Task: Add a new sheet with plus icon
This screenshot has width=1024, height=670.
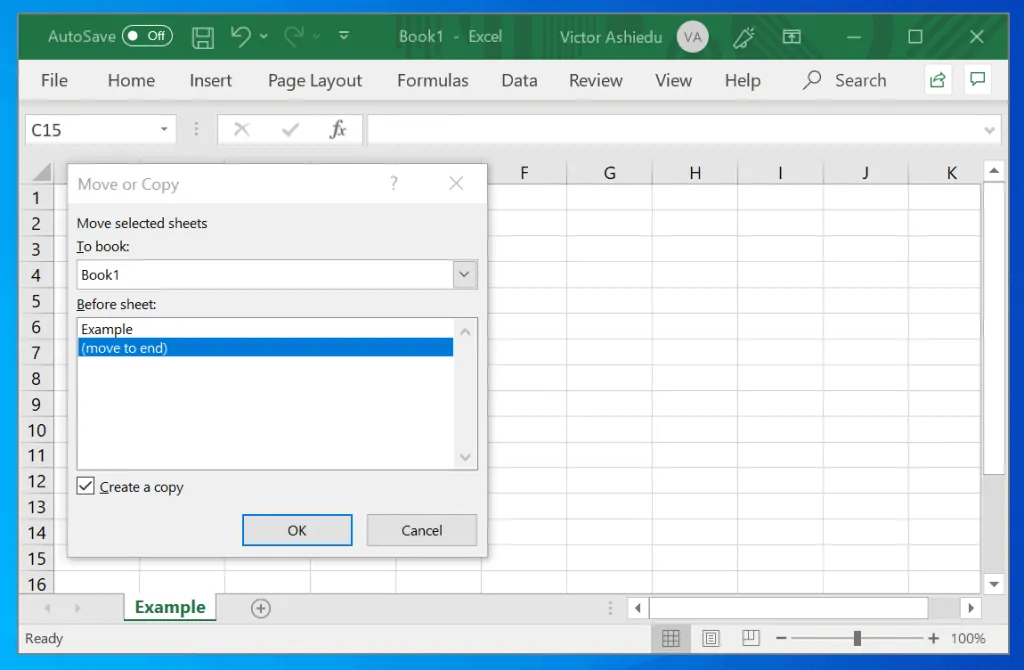Action: coord(260,608)
